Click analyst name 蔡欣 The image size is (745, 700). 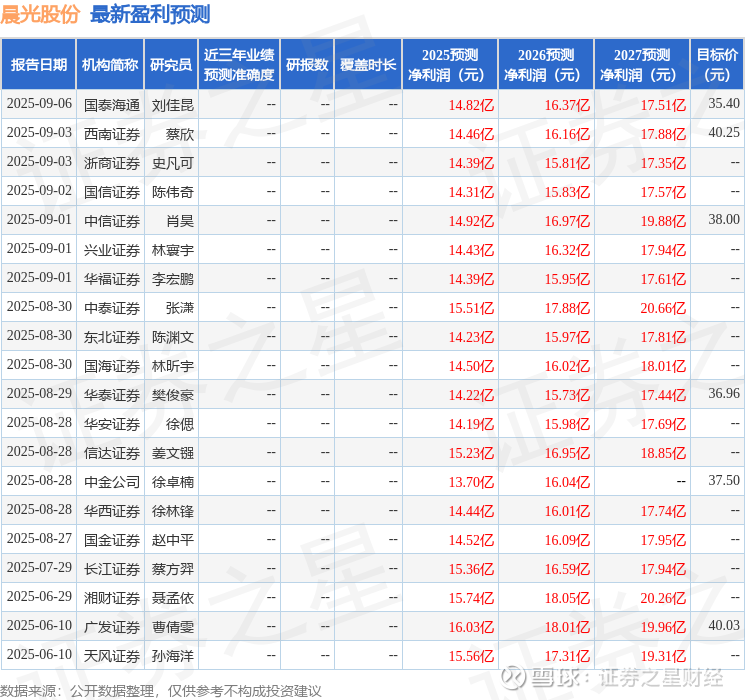180,134
